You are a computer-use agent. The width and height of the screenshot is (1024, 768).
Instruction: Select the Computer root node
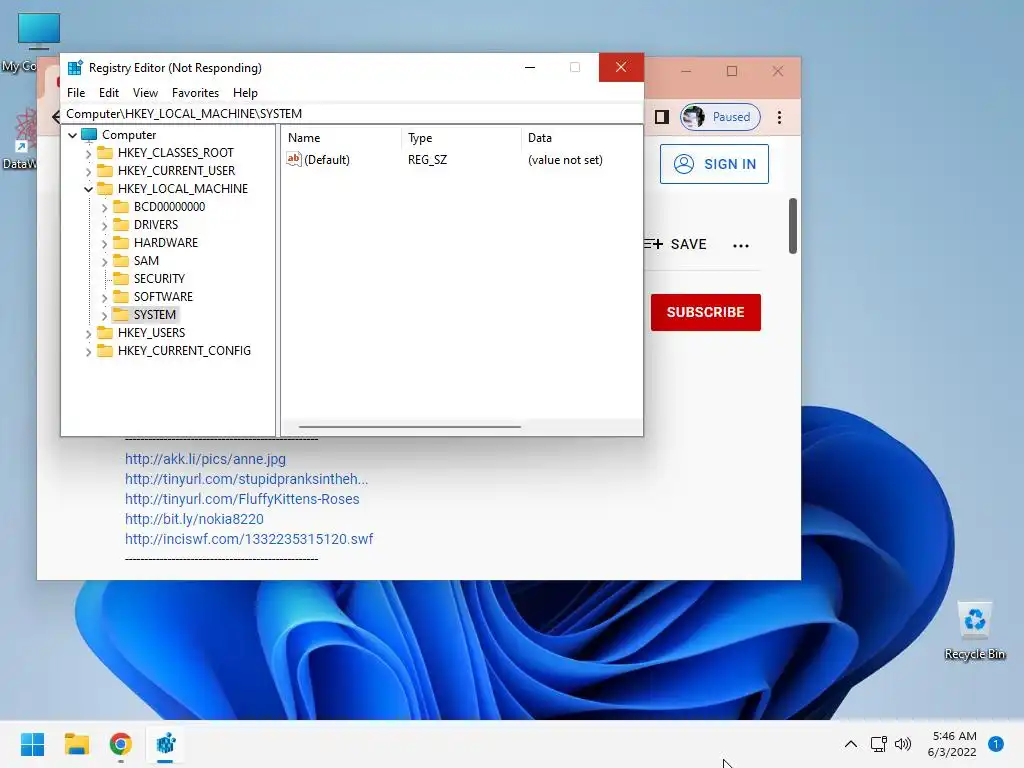pyautogui.click(x=129, y=135)
